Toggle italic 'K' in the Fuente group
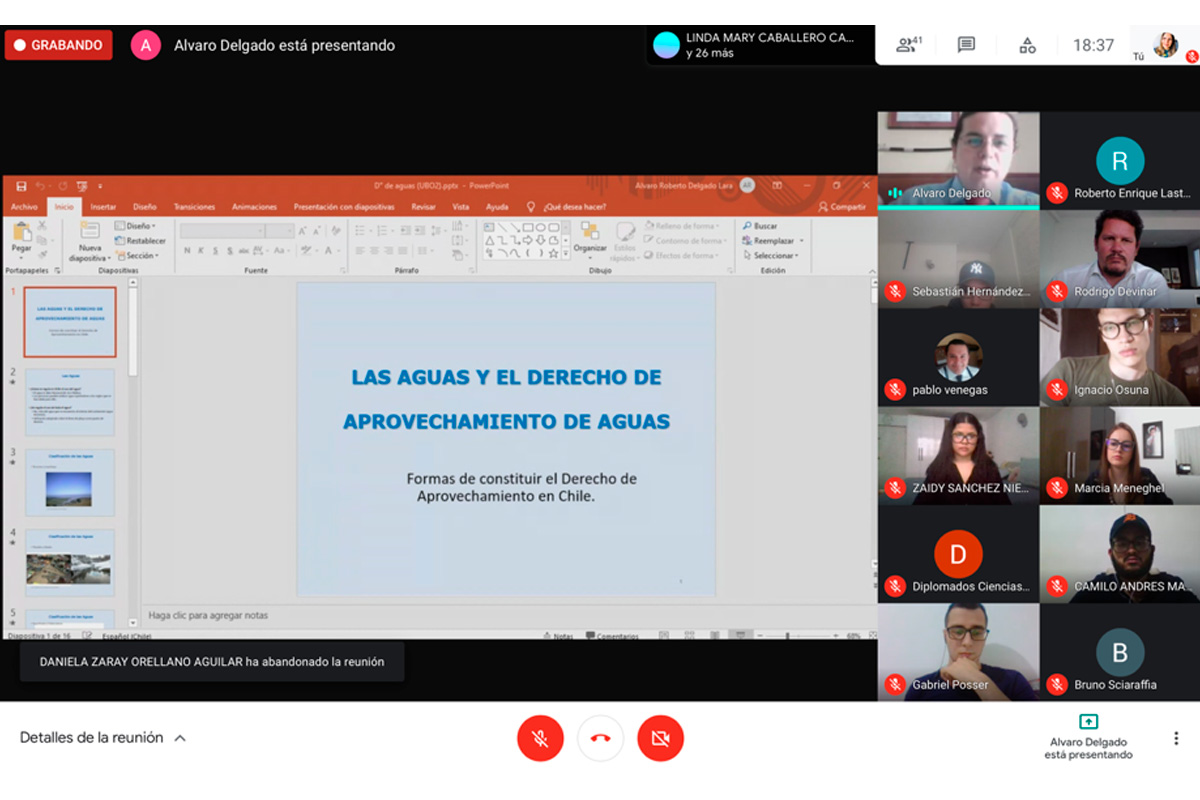 [200, 250]
